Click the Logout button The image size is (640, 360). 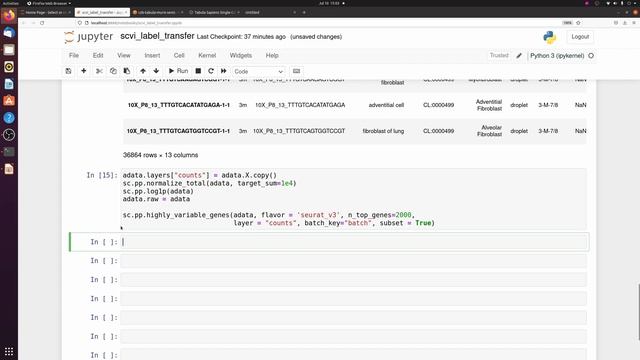tap(580, 37)
